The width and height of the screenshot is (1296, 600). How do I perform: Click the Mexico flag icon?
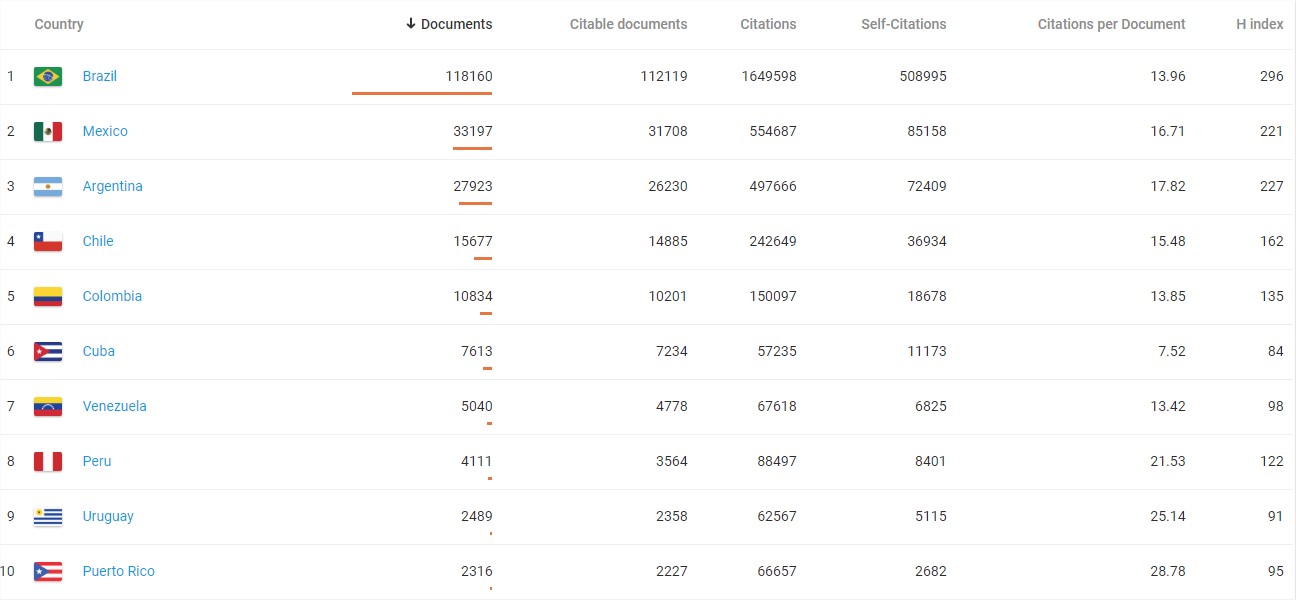48,132
